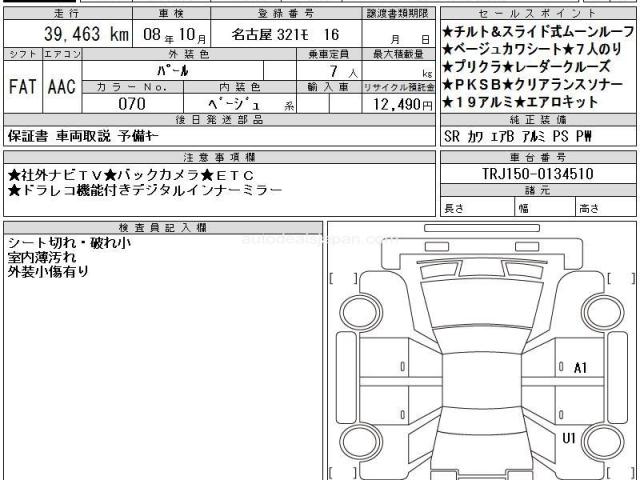Click the color number 070 cell
640x480 pixels.
132,103
